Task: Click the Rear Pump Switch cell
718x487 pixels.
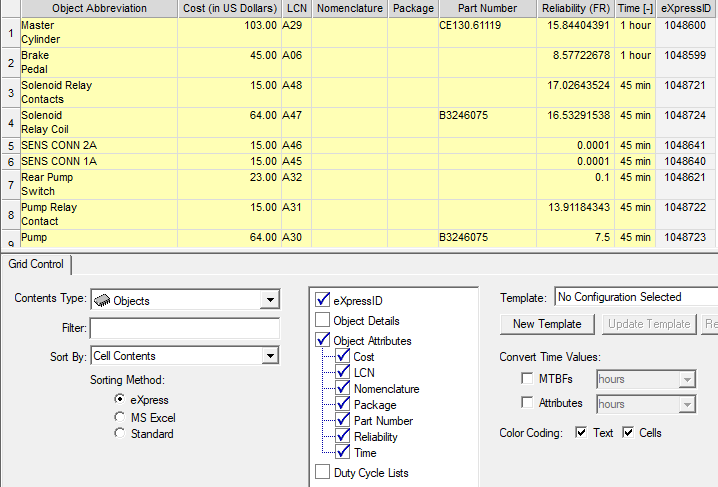Action: pyautogui.click(x=99, y=184)
